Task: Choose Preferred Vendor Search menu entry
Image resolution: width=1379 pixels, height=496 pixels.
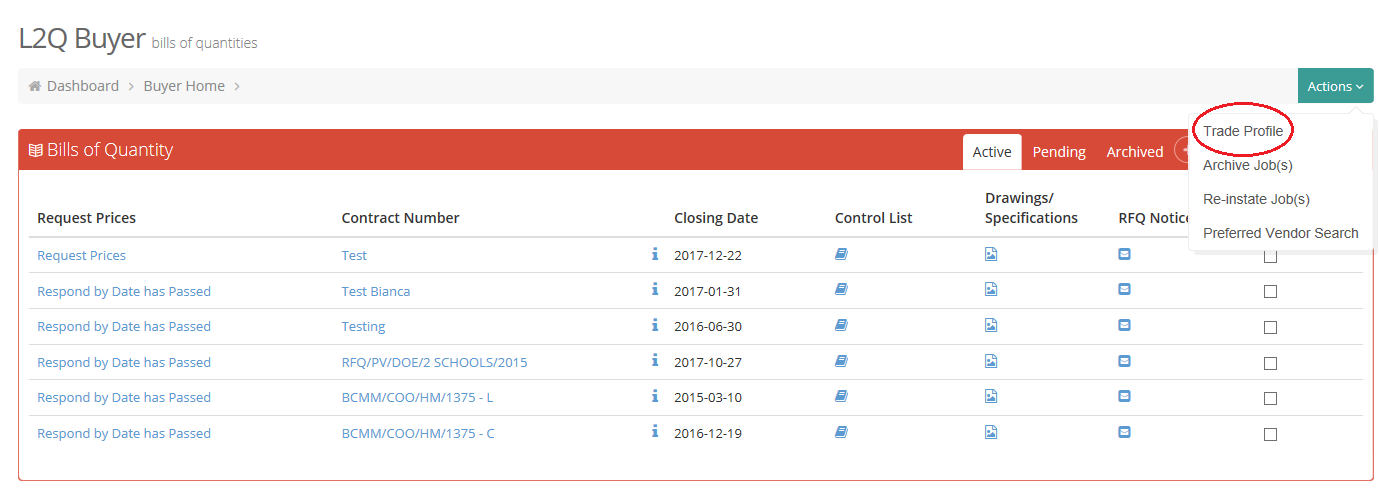Action: [x=1281, y=233]
